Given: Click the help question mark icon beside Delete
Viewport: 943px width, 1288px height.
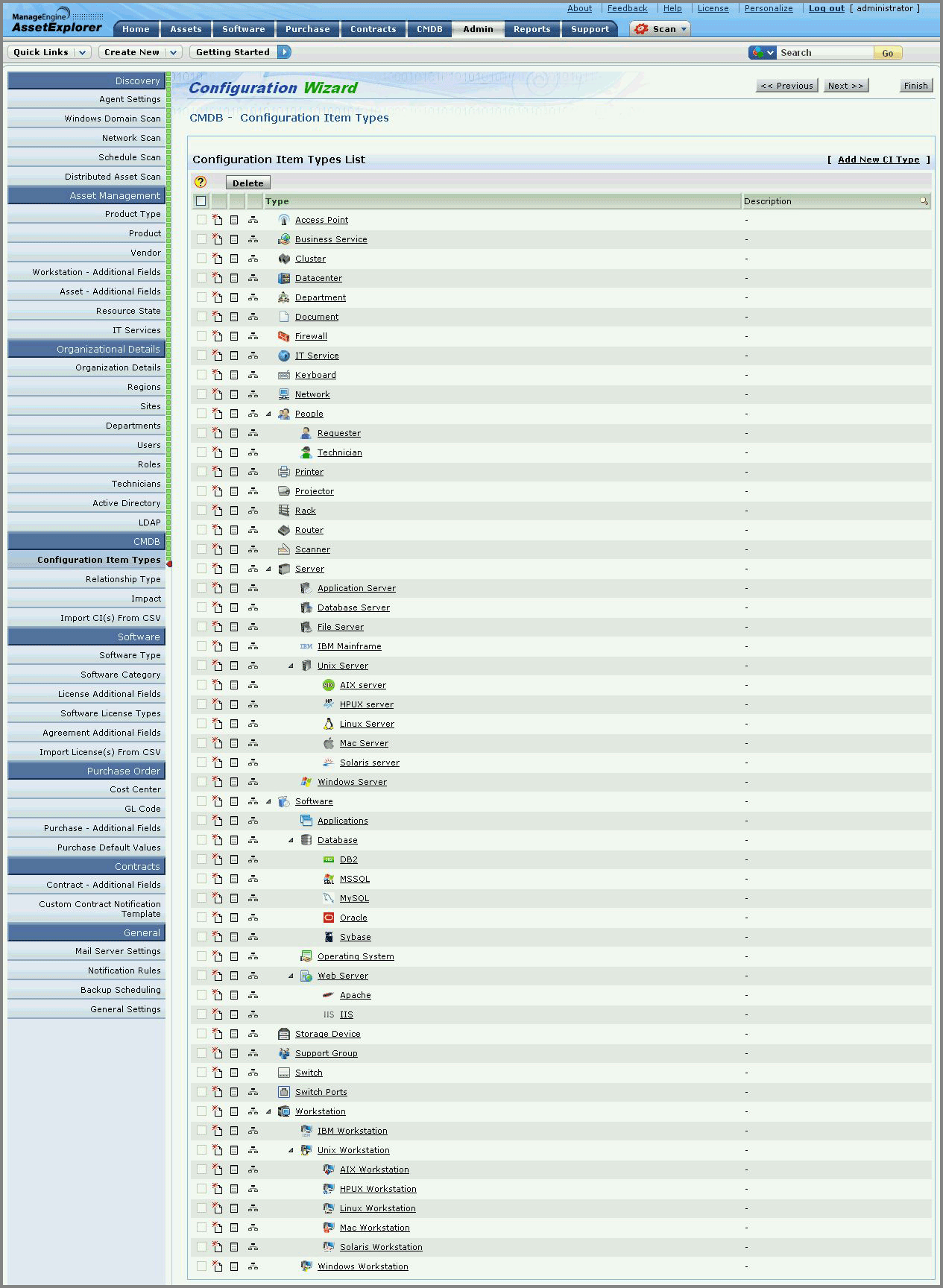Looking at the screenshot, I should pyautogui.click(x=200, y=182).
